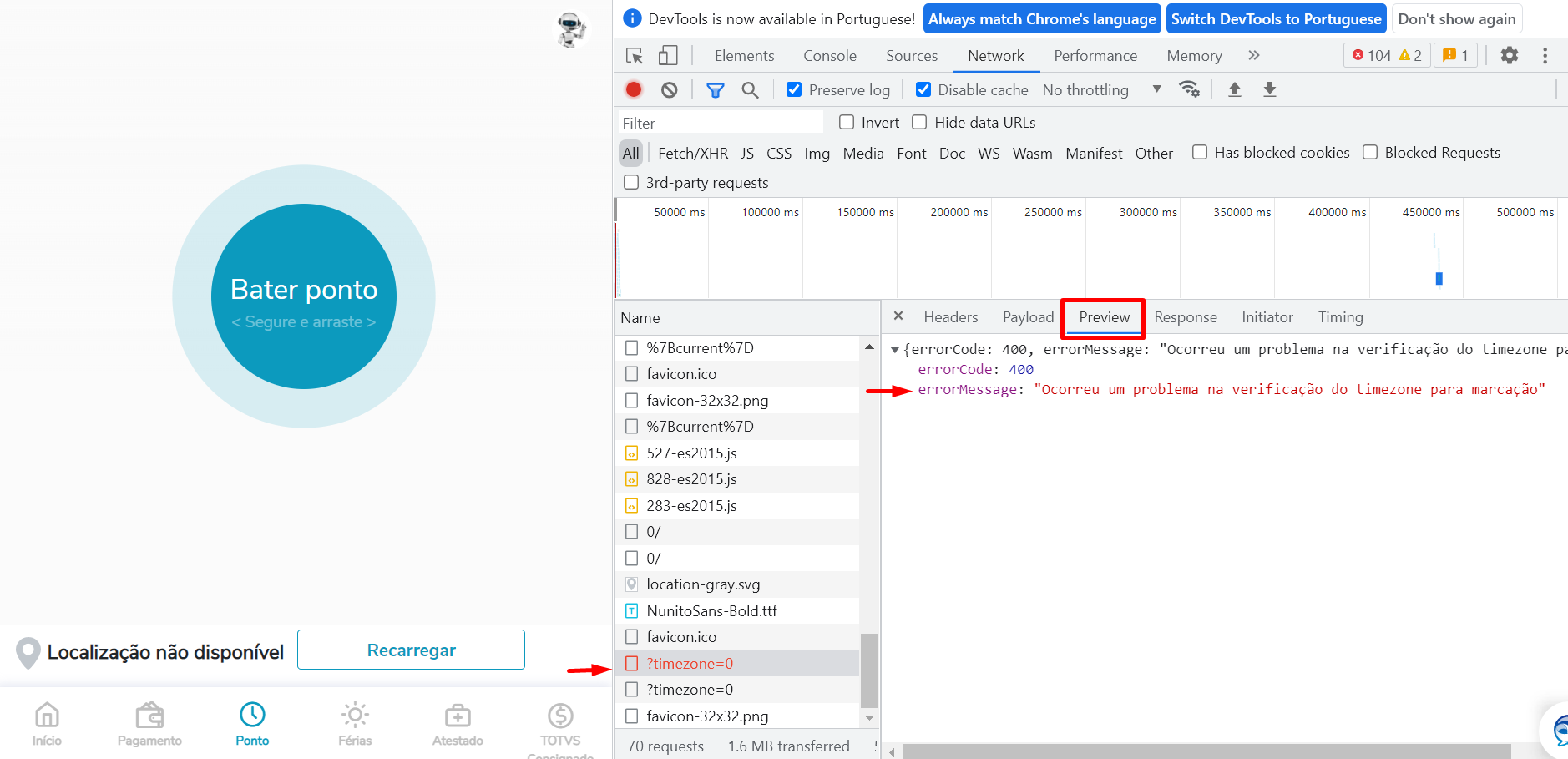Import HAR file upload icon
This screenshot has height=759, width=1568.
pyautogui.click(x=1235, y=89)
